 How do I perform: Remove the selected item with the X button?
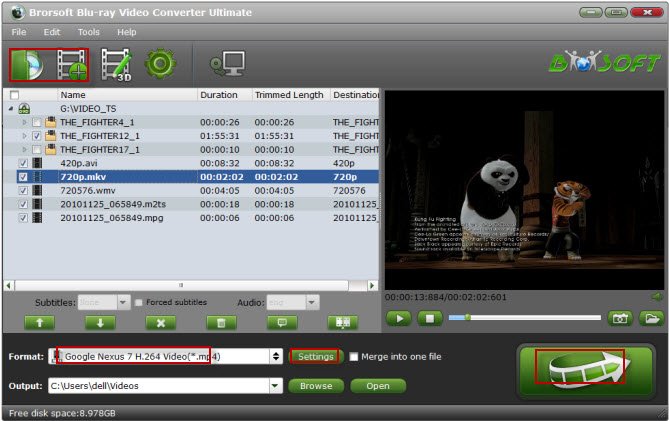[x=161, y=323]
